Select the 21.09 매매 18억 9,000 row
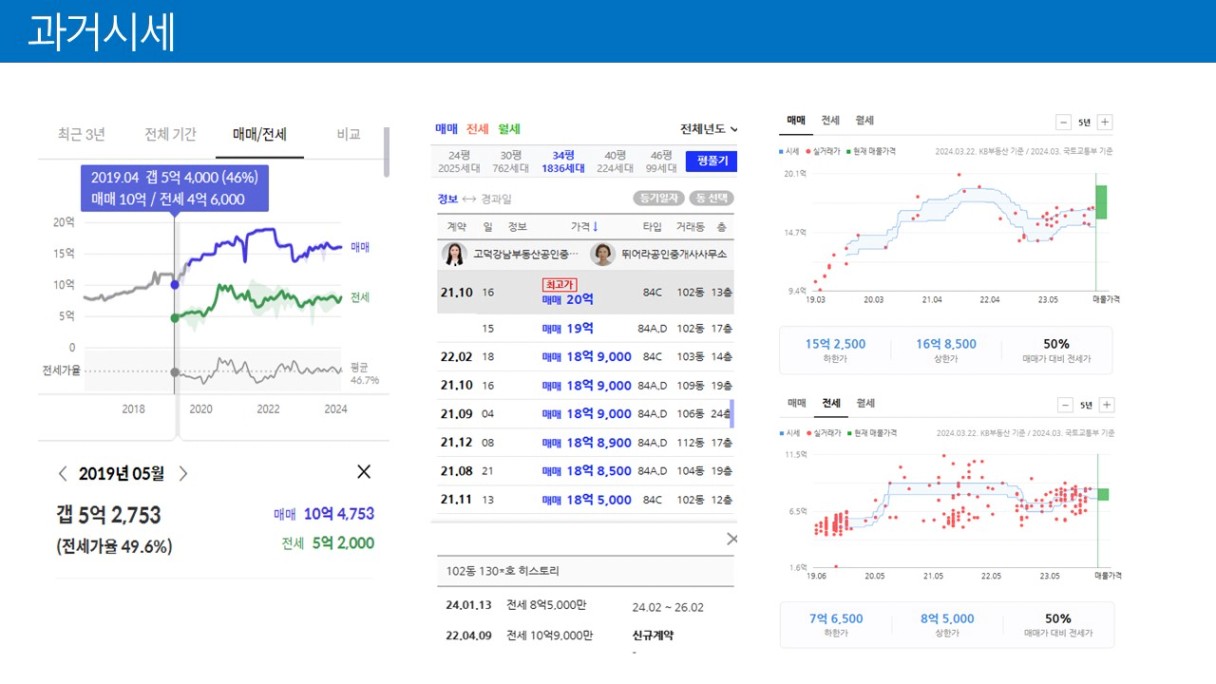The width and height of the screenshot is (1216, 684). (586, 414)
